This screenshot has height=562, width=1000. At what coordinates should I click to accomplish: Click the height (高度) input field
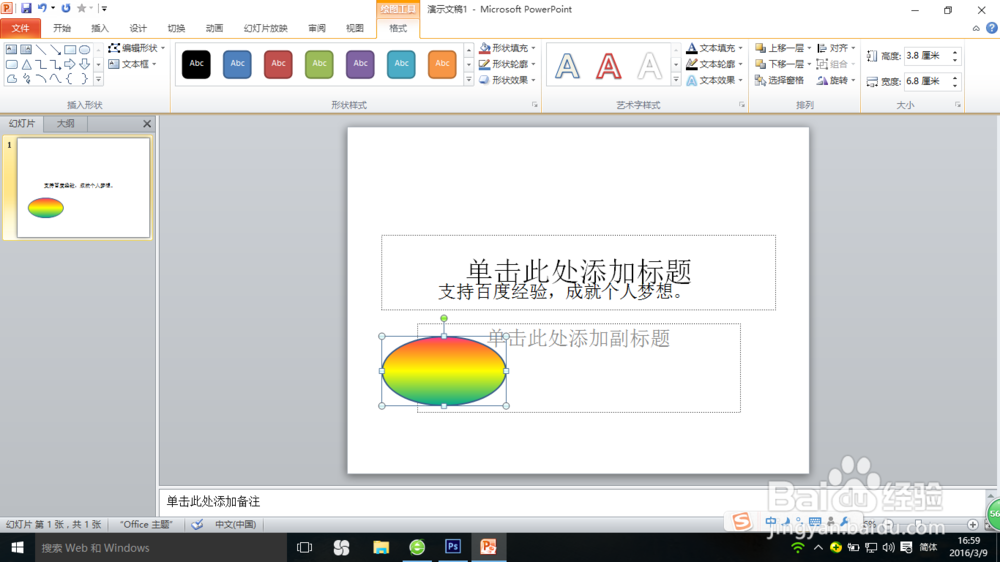(927, 56)
